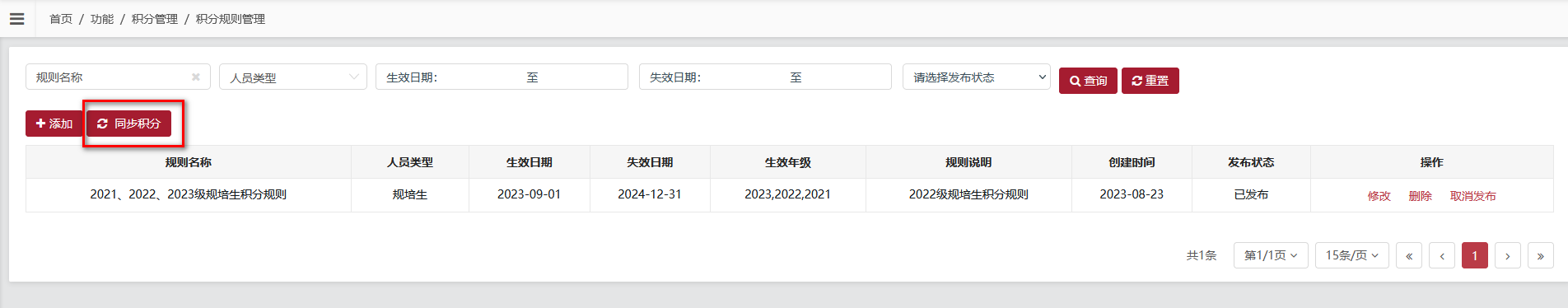Select the 2023-09-01 date cell
This screenshot has width=1568, height=308.
[x=530, y=194]
